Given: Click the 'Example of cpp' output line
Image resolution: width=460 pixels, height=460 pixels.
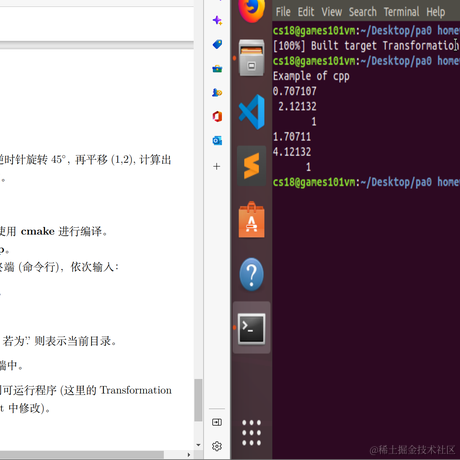Looking at the screenshot, I should pyautogui.click(x=311, y=76).
